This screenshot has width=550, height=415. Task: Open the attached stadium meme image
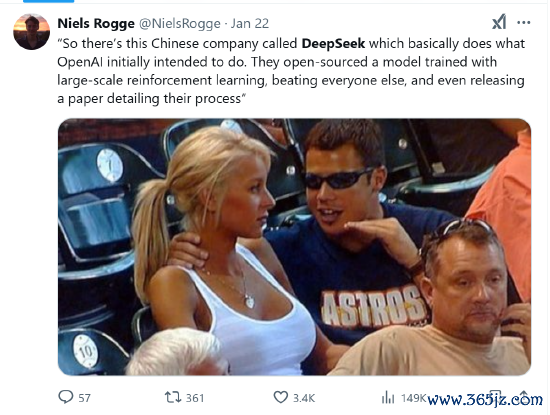294,247
